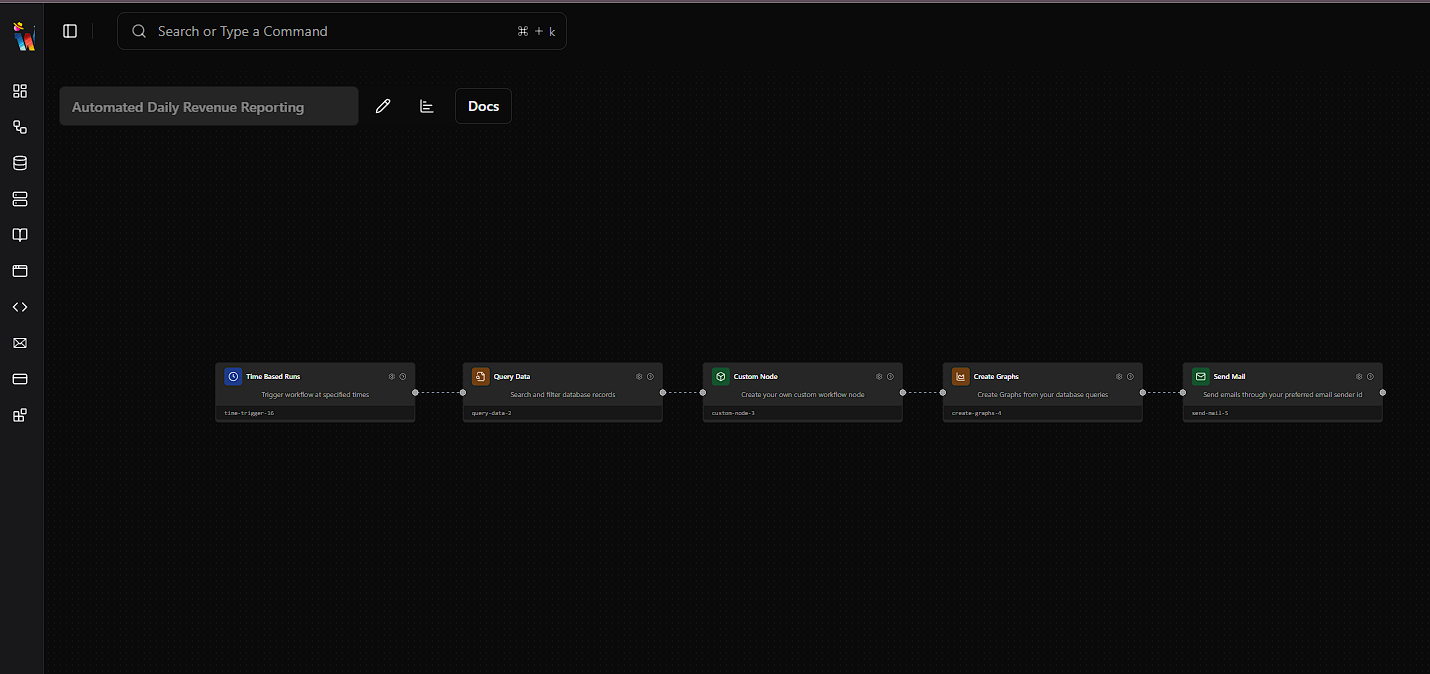Click the pencil edit icon beside workflow name
1430x674 pixels.
pyautogui.click(x=383, y=106)
